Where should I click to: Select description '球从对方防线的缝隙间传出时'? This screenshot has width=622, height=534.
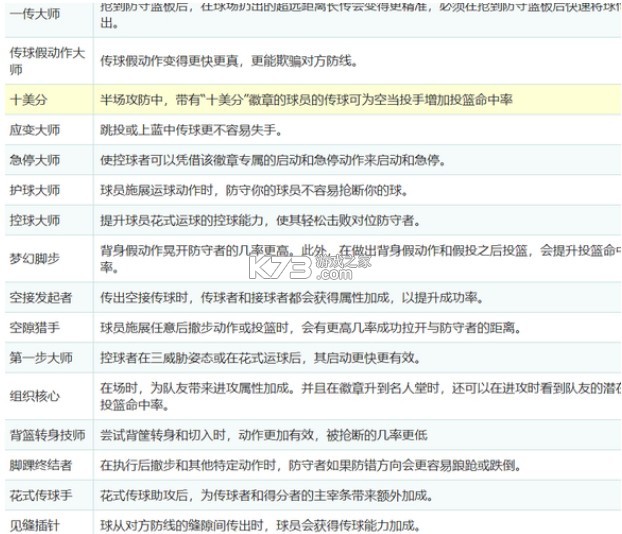click(x=182, y=526)
